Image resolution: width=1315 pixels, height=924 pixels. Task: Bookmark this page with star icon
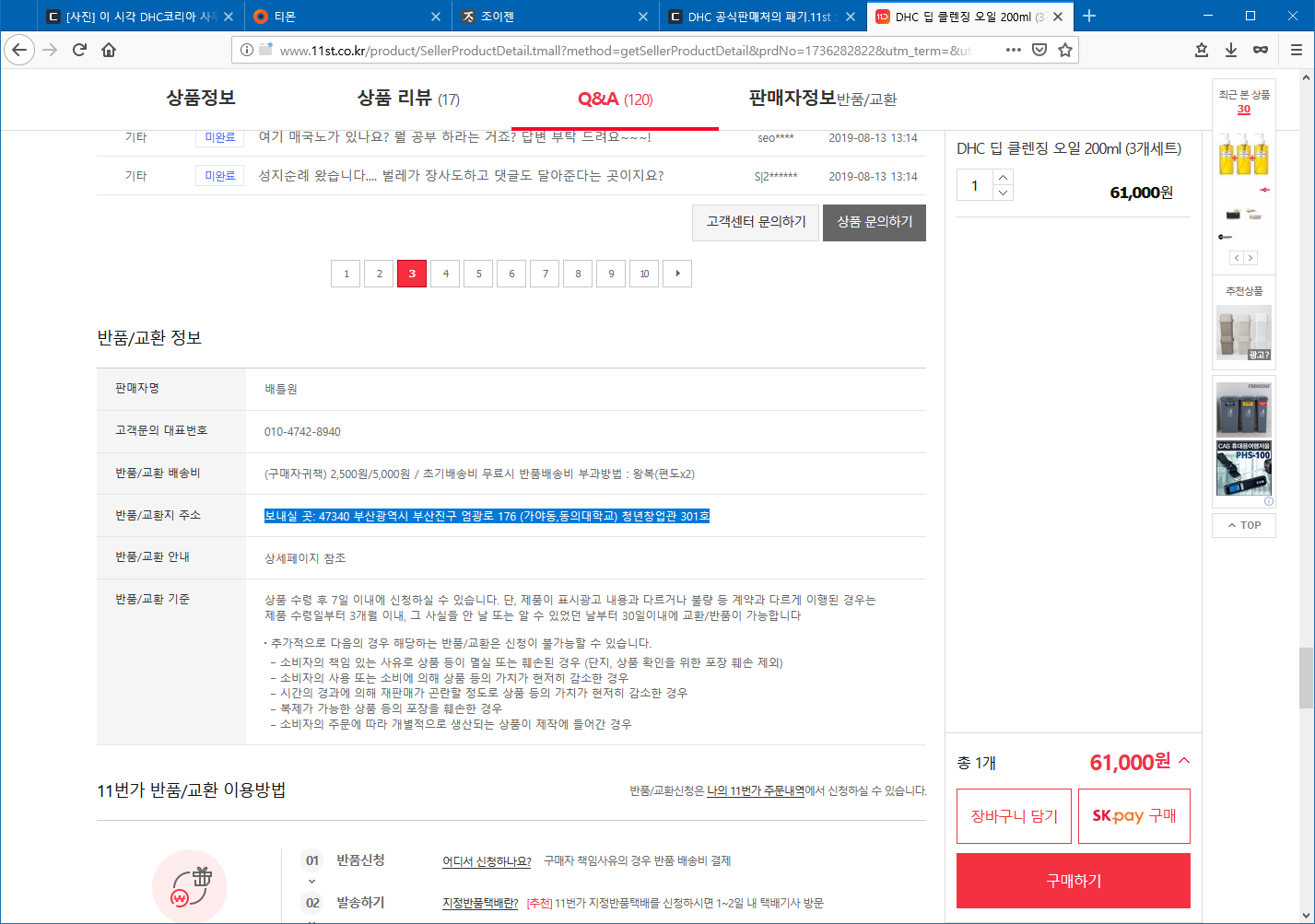coord(1065,50)
